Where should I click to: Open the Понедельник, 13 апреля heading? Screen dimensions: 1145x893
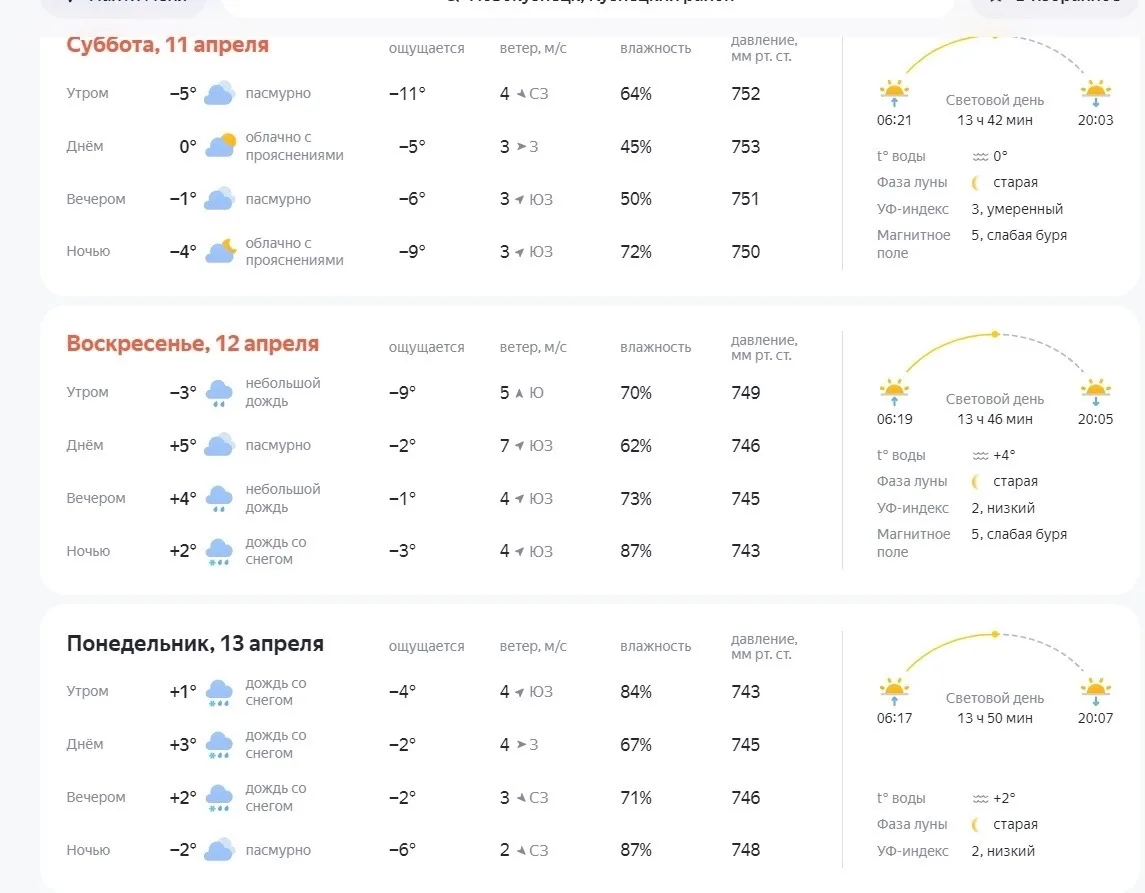(x=195, y=643)
